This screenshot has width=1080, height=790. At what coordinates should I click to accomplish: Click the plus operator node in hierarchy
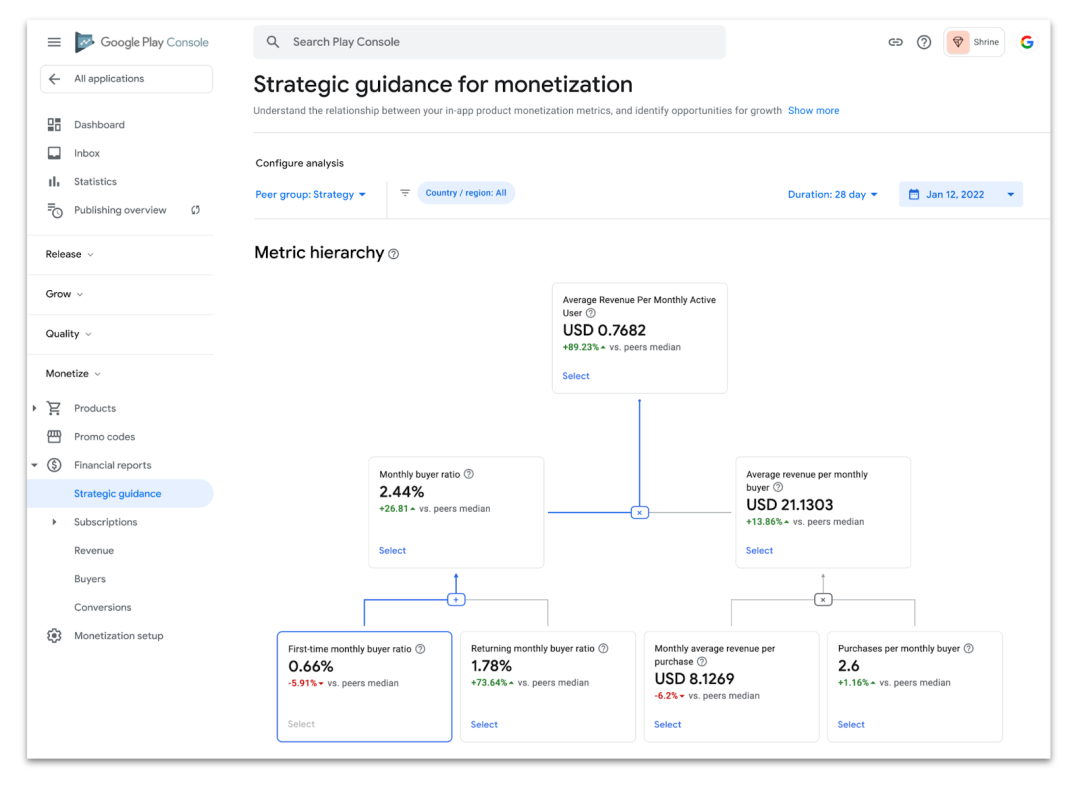[x=456, y=599]
